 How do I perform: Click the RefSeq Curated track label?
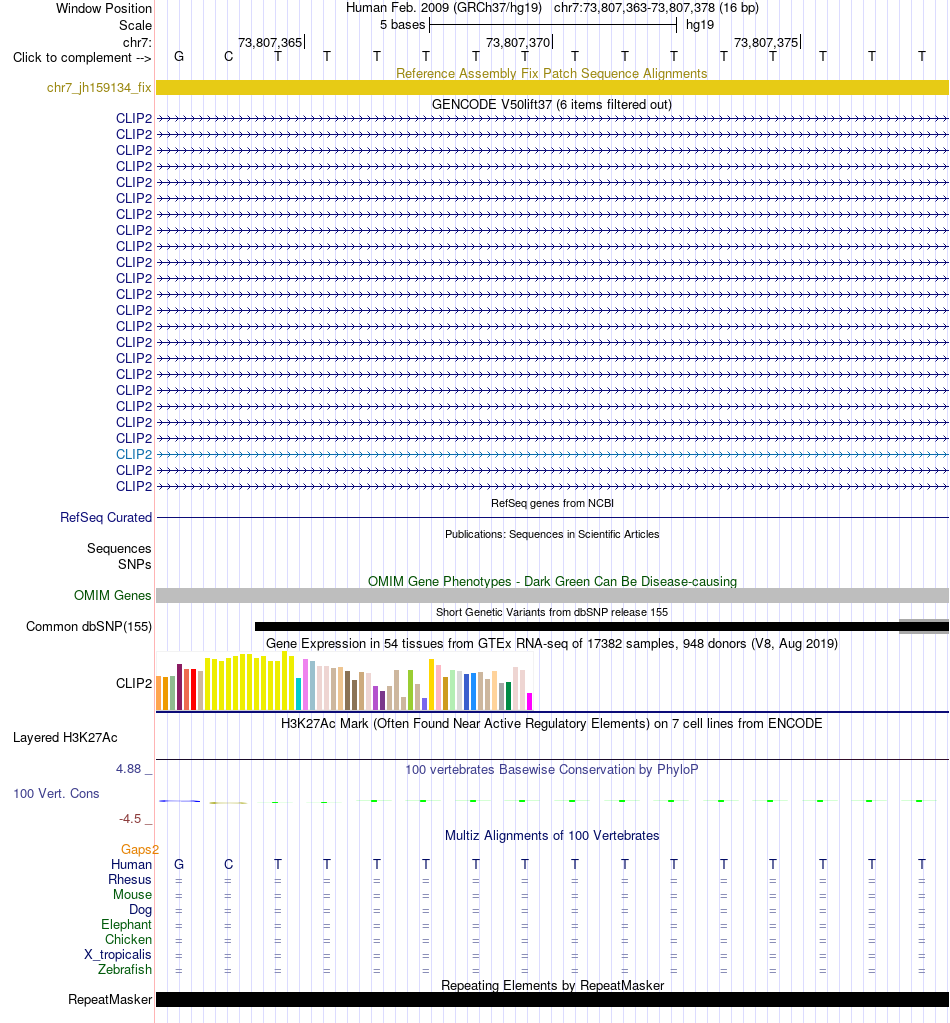click(x=106, y=517)
